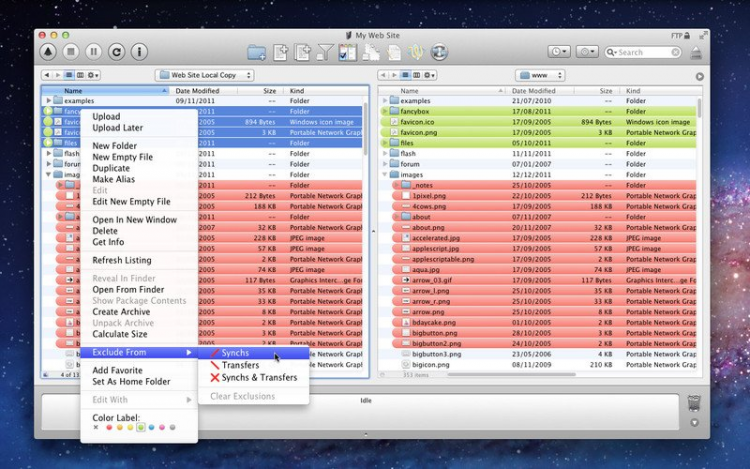
Task: Click the Filter funnel toolbar icon
Action: 325,52
